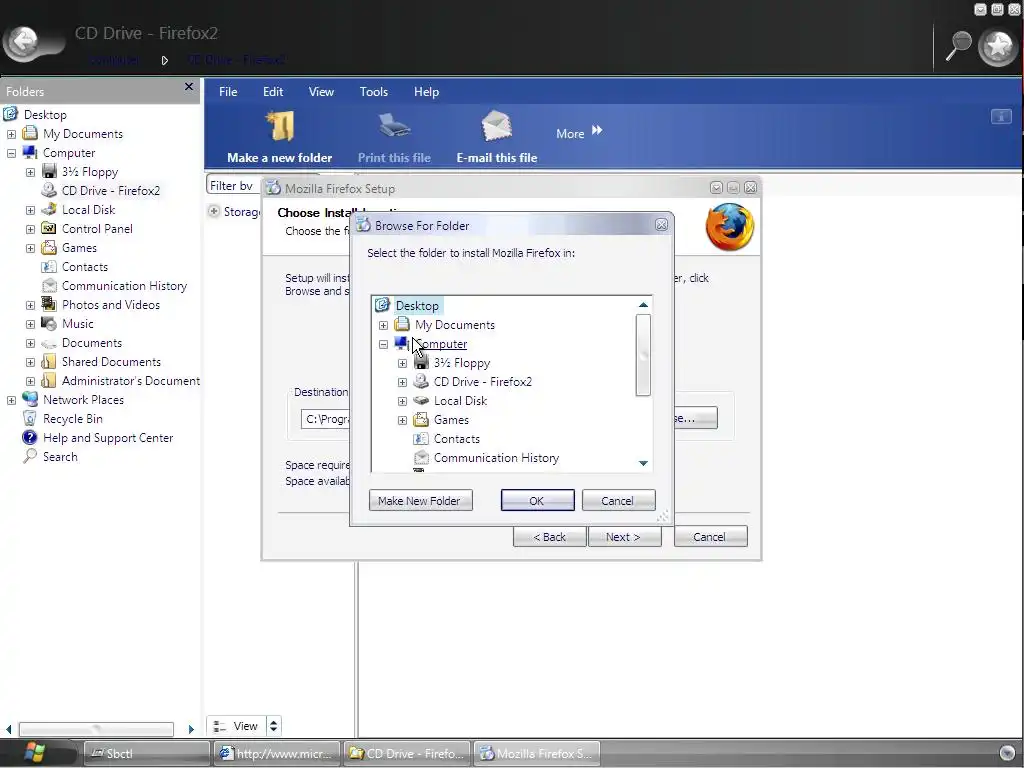This screenshot has height=768, width=1024.
Task: Switch to Sbctl taskbar item
Action: pyautogui.click(x=146, y=753)
